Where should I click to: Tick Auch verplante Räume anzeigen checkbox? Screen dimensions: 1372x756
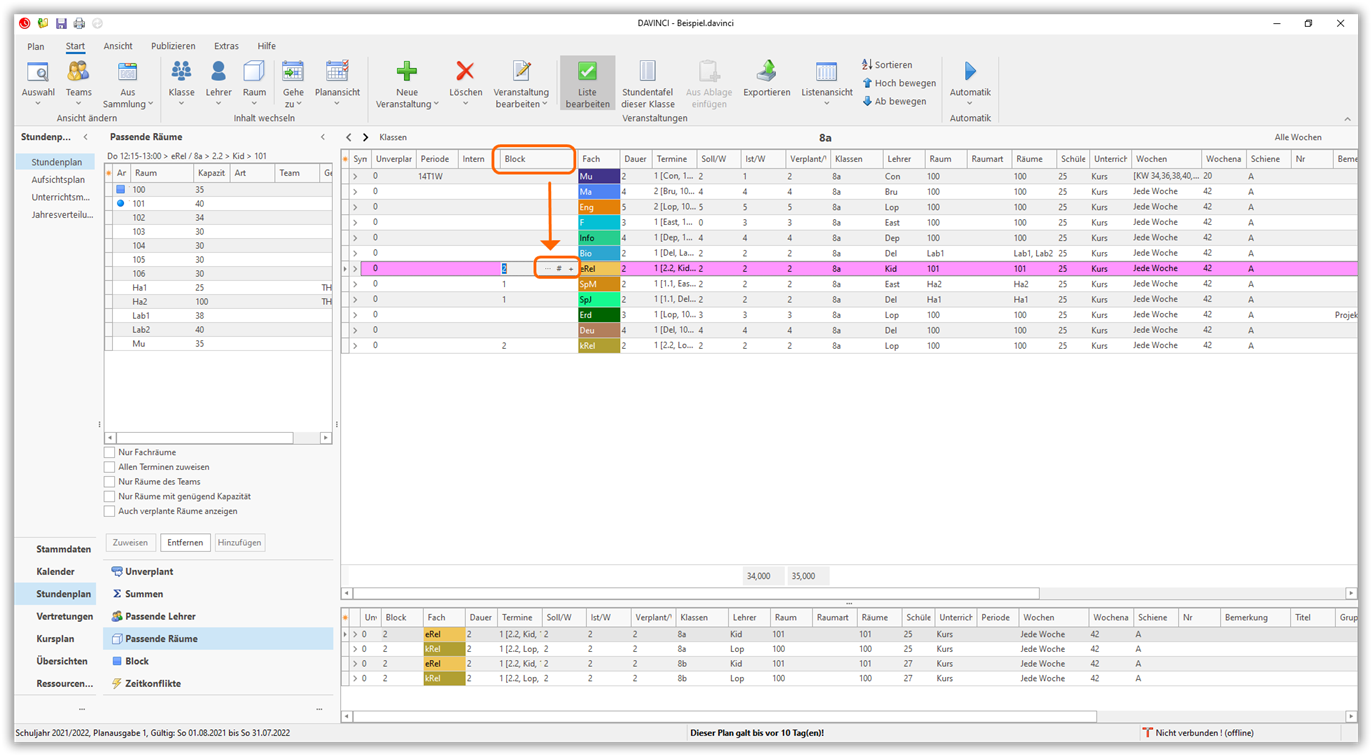[110, 511]
